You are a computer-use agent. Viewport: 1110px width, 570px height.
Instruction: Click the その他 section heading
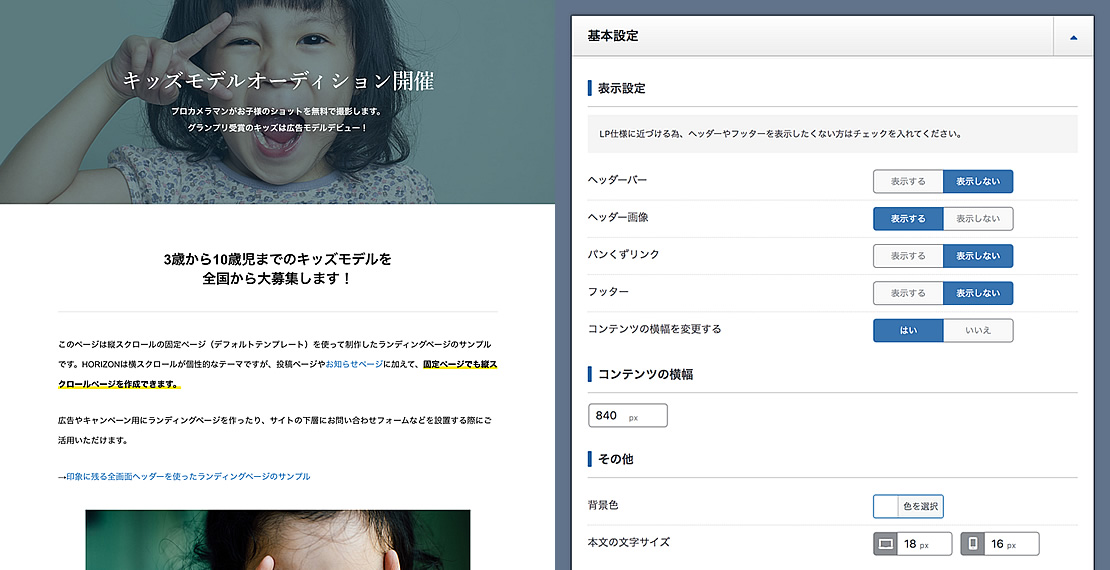point(615,460)
